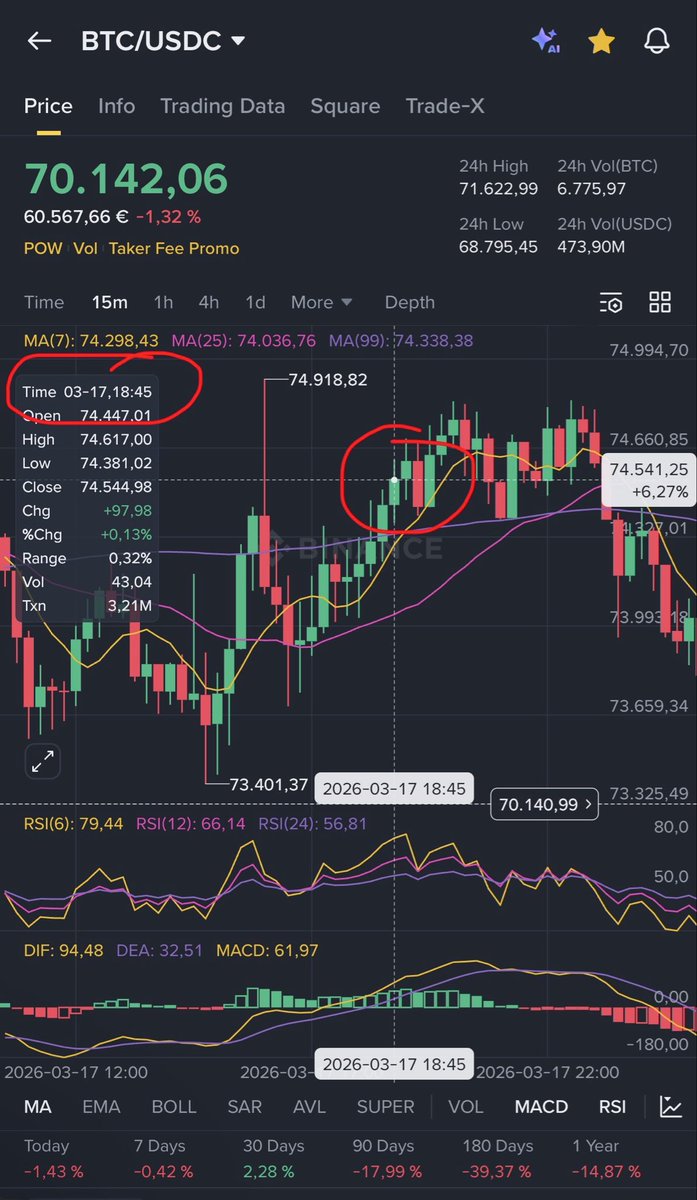Toggle the MA indicator

click(38, 1107)
